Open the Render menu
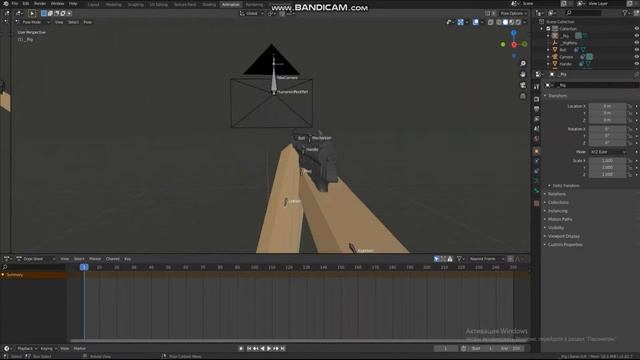 point(40,4)
